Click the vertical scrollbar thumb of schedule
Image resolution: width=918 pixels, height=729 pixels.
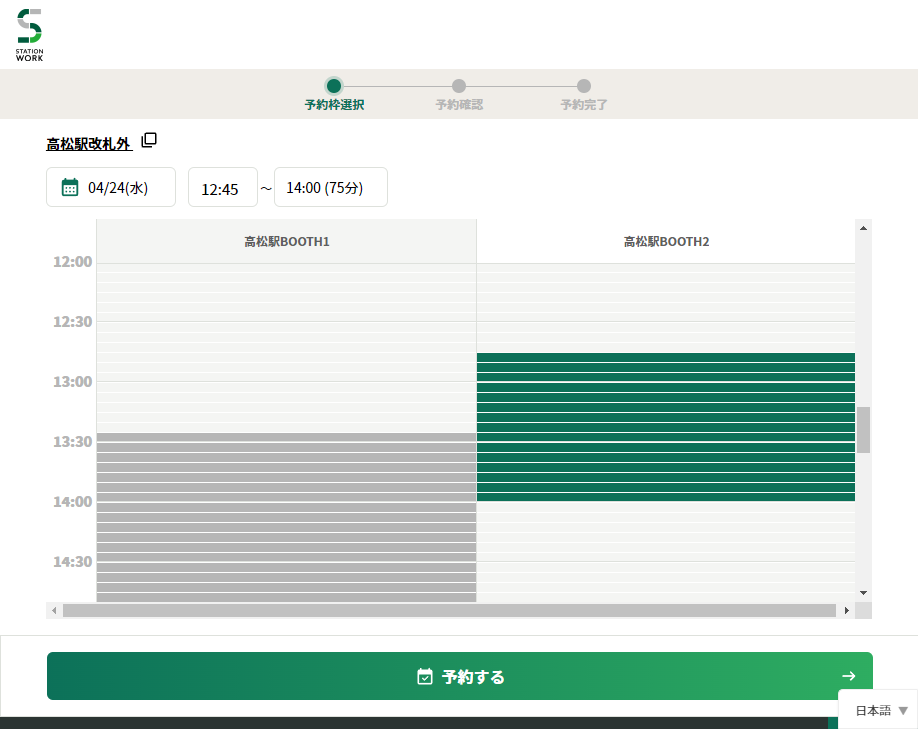[x=863, y=430]
